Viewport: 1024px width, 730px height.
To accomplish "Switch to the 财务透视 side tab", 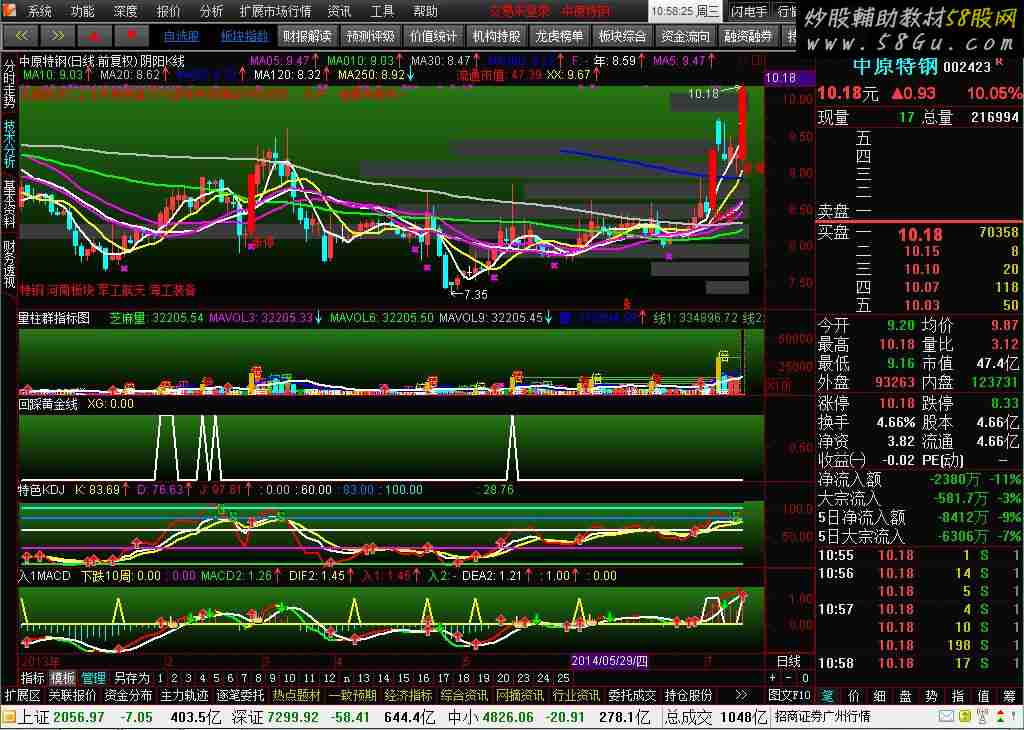I will coord(9,264).
